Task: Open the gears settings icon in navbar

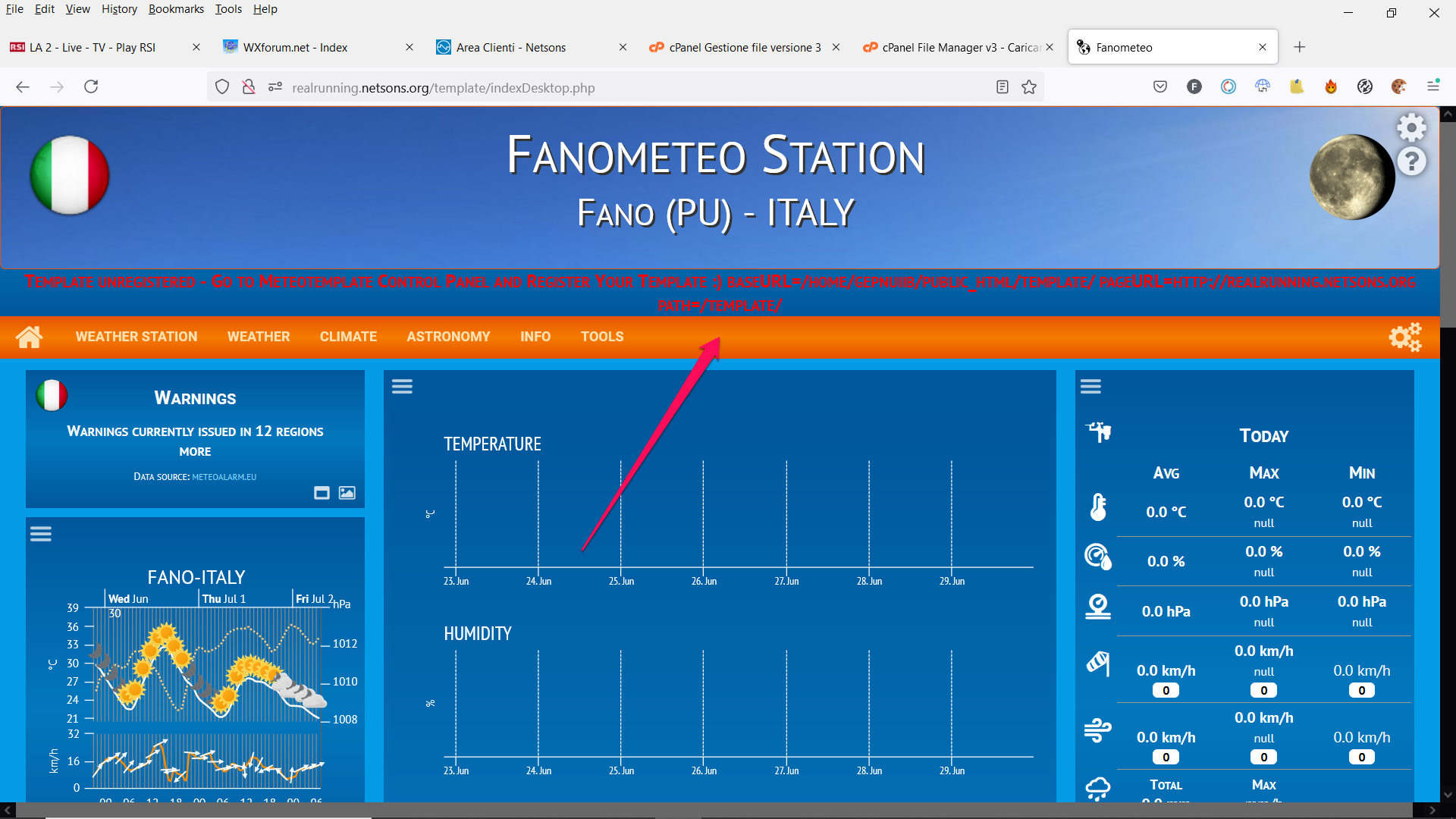Action: [1404, 337]
